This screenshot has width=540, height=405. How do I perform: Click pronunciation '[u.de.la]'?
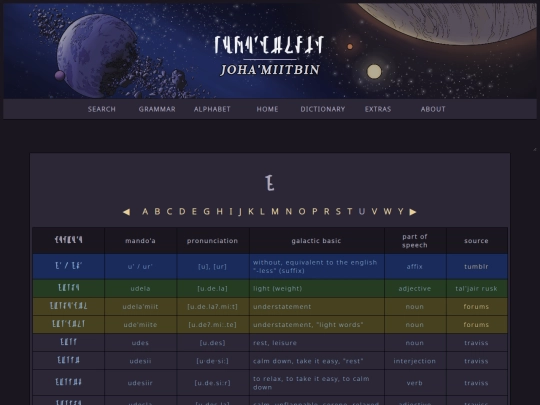pos(212,289)
